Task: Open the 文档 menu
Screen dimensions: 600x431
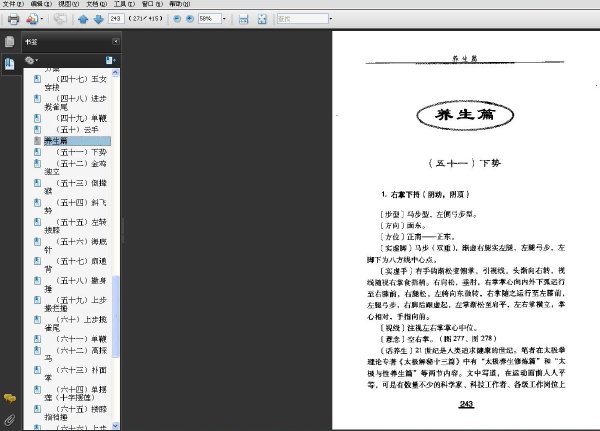Action: coord(96,4)
